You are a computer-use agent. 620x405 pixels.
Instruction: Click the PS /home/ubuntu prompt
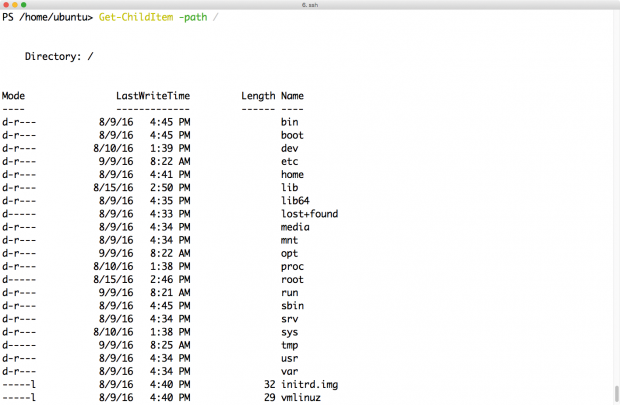pyautogui.click(x=47, y=18)
